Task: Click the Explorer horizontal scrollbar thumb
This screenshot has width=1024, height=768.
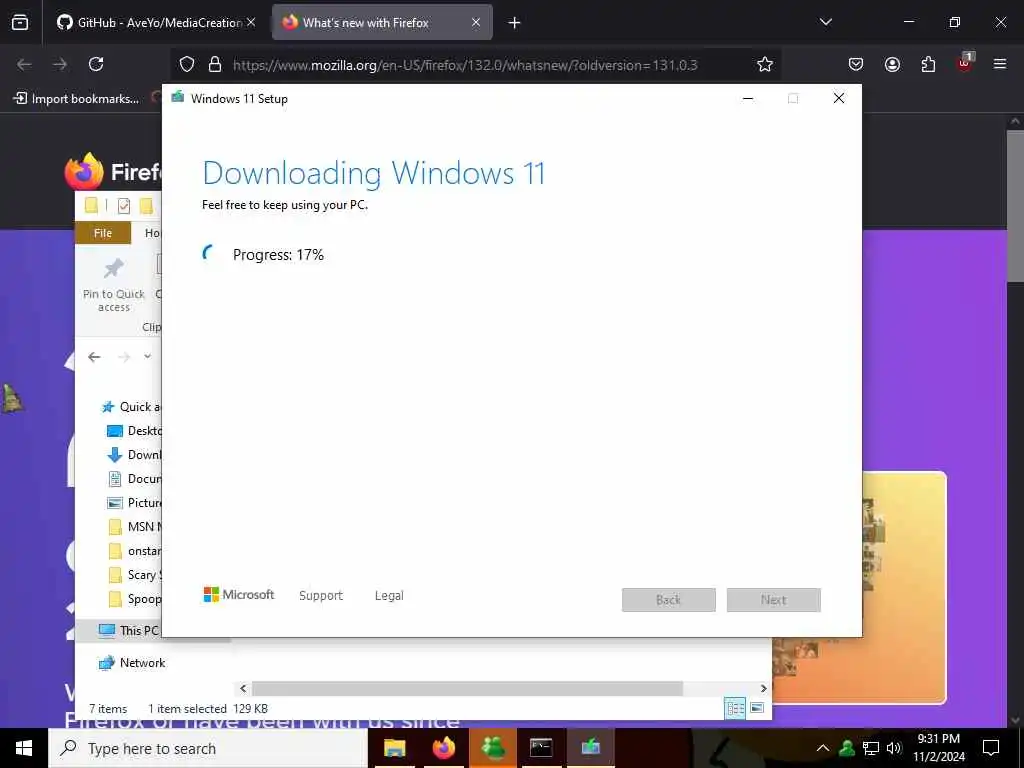Action: pyautogui.click(x=468, y=688)
